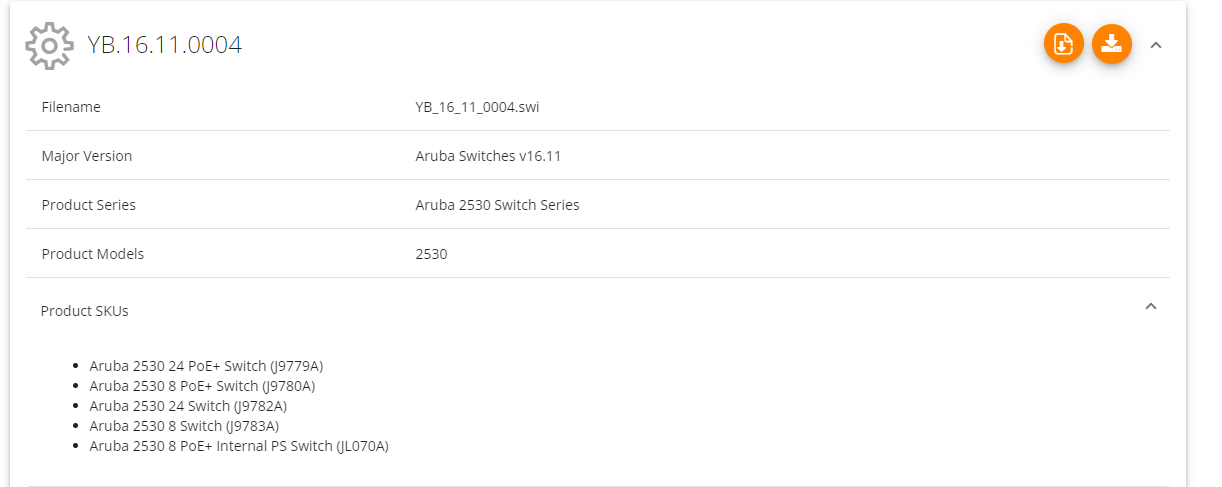The image size is (1222, 487).
Task: Click the Product SKUs heading
Action: 85,311
